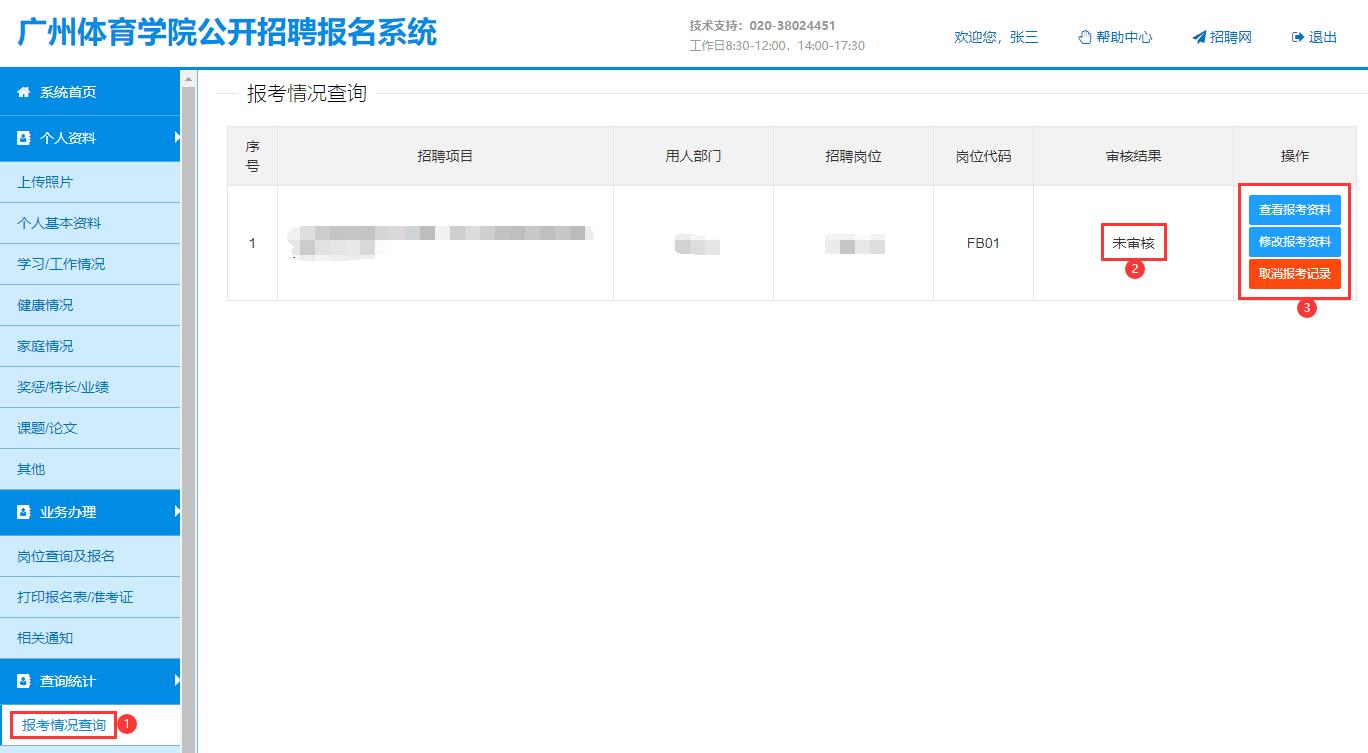This screenshot has width=1368, height=753.
Task: Open 学习/工作情况 in the sidebar
Action: coord(61,264)
